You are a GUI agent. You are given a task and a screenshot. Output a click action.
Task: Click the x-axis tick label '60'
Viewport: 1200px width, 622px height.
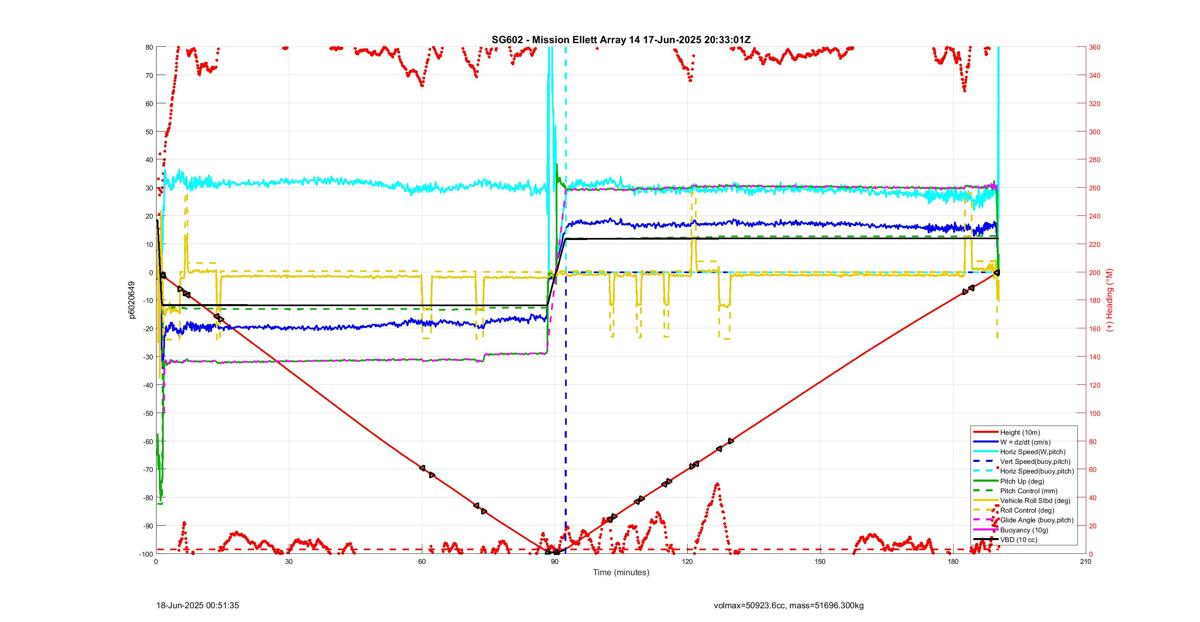(421, 562)
